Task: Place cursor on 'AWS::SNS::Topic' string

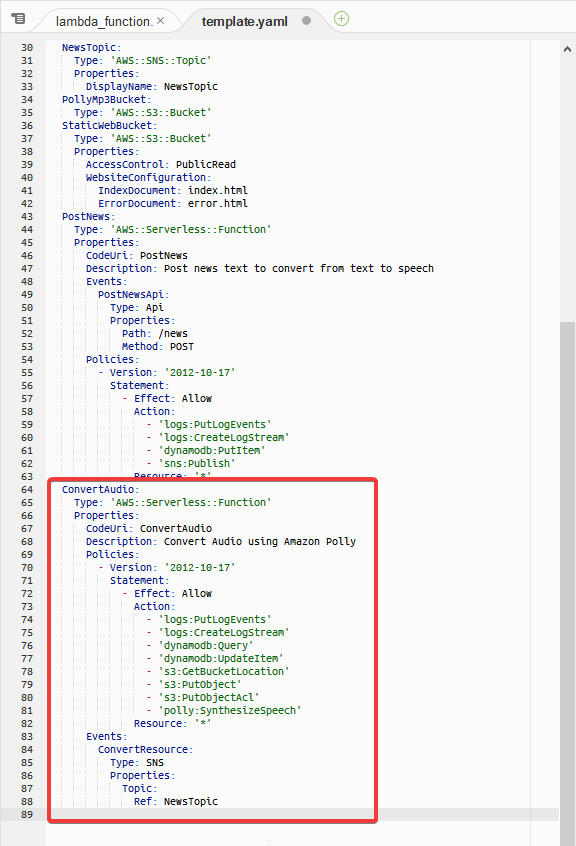Action: click(161, 60)
